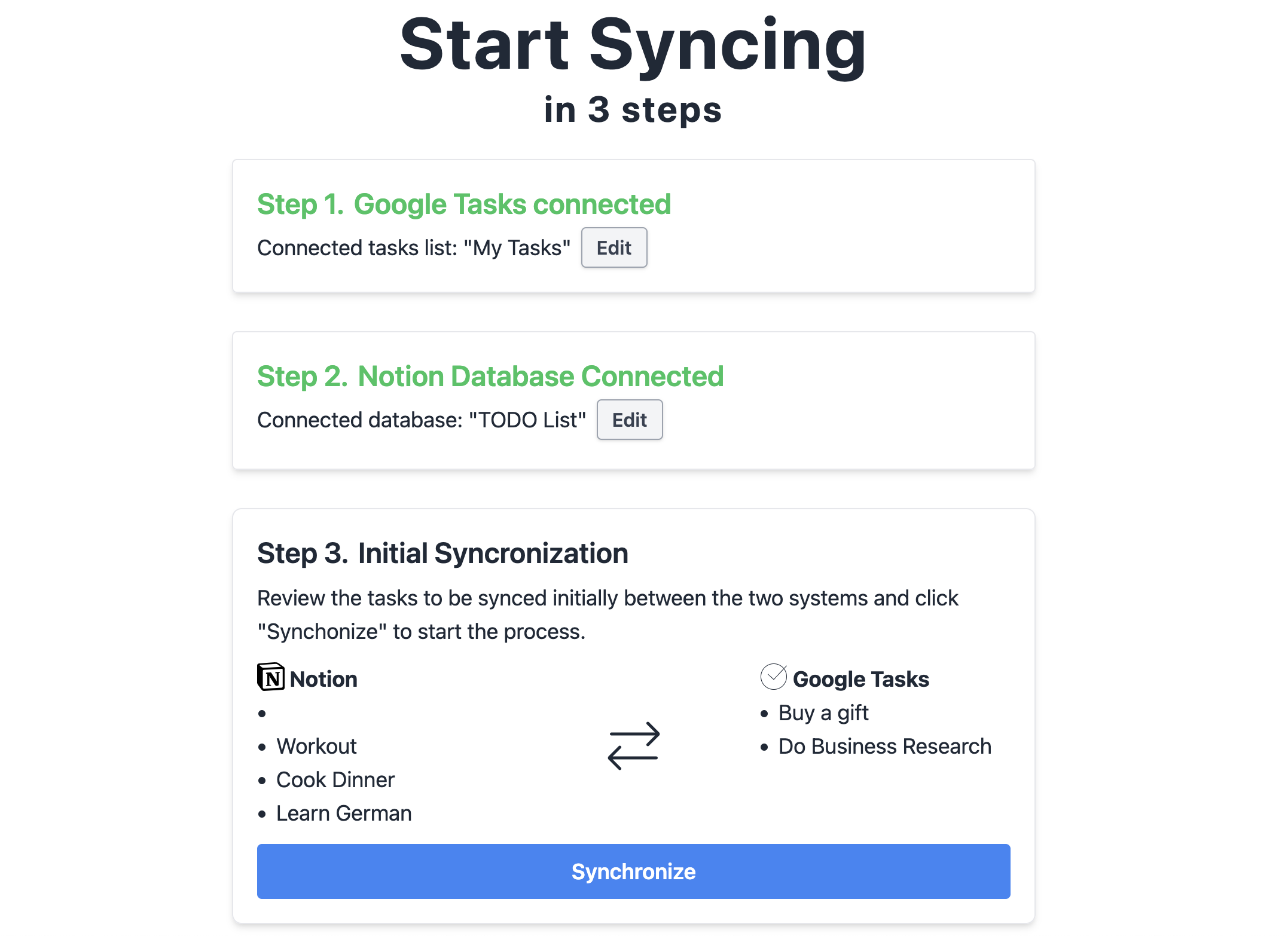Click the "in 3 steps" subtitle
1288x936 pixels.
pyautogui.click(x=633, y=110)
